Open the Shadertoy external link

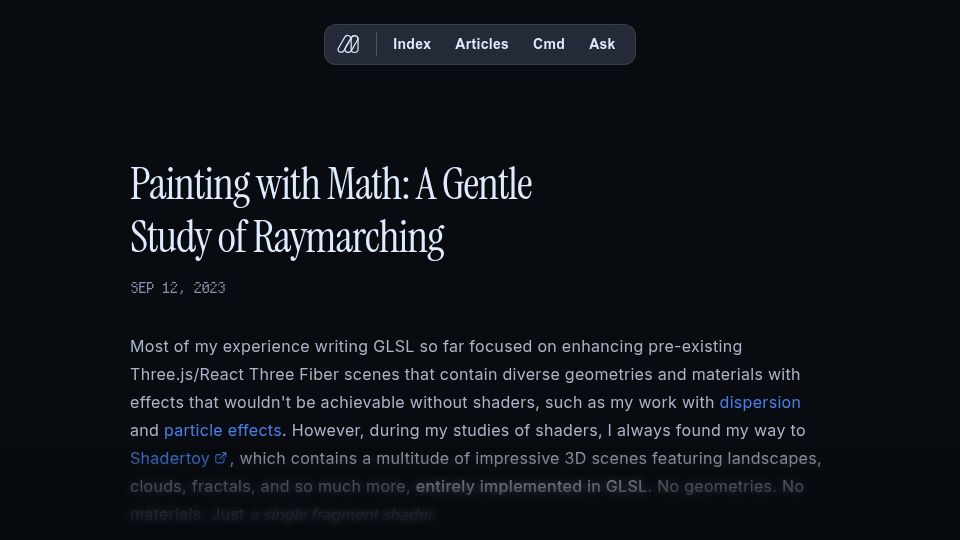[x=178, y=459]
